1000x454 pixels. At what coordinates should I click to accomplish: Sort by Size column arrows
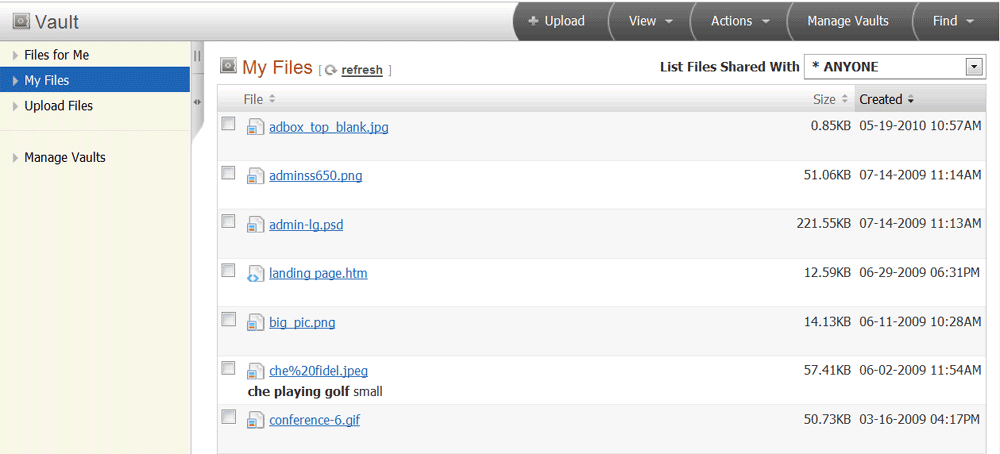pyautogui.click(x=845, y=99)
